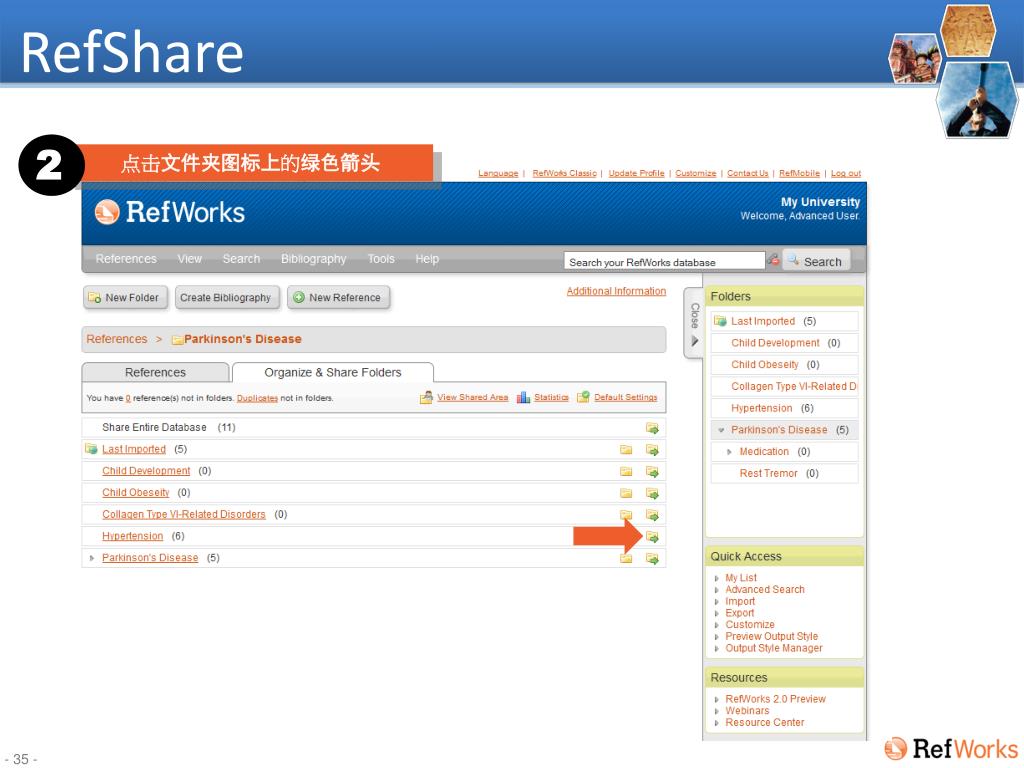The width and height of the screenshot is (1024, 768).
Task: Click the Log out link
Action: coord(846,173)
